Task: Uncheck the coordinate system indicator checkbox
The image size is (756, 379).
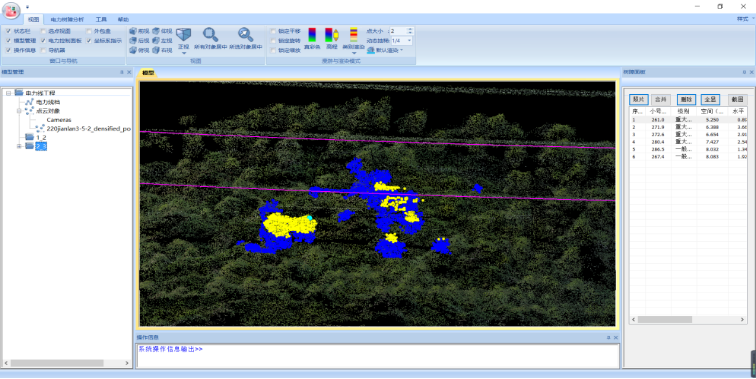Action: pyautogui.click(x=89, y=41)
